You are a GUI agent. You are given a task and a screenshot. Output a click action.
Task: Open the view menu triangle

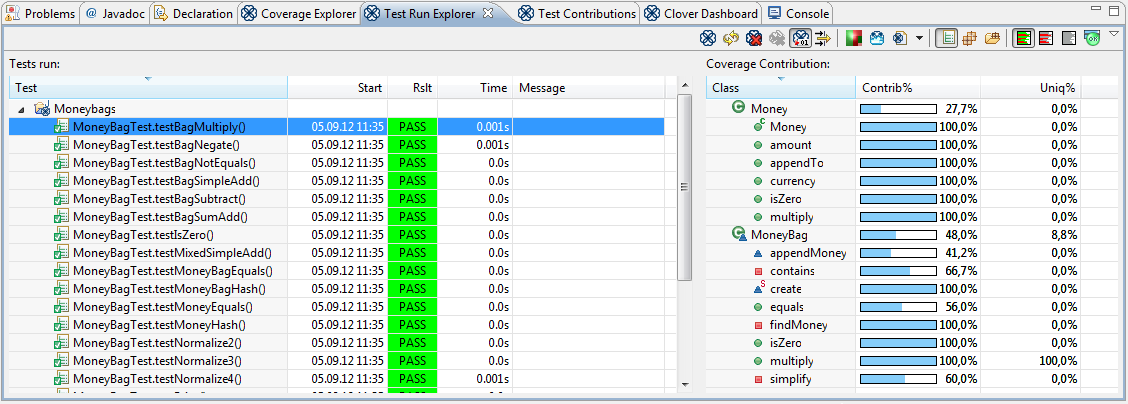coord(1113,35)
